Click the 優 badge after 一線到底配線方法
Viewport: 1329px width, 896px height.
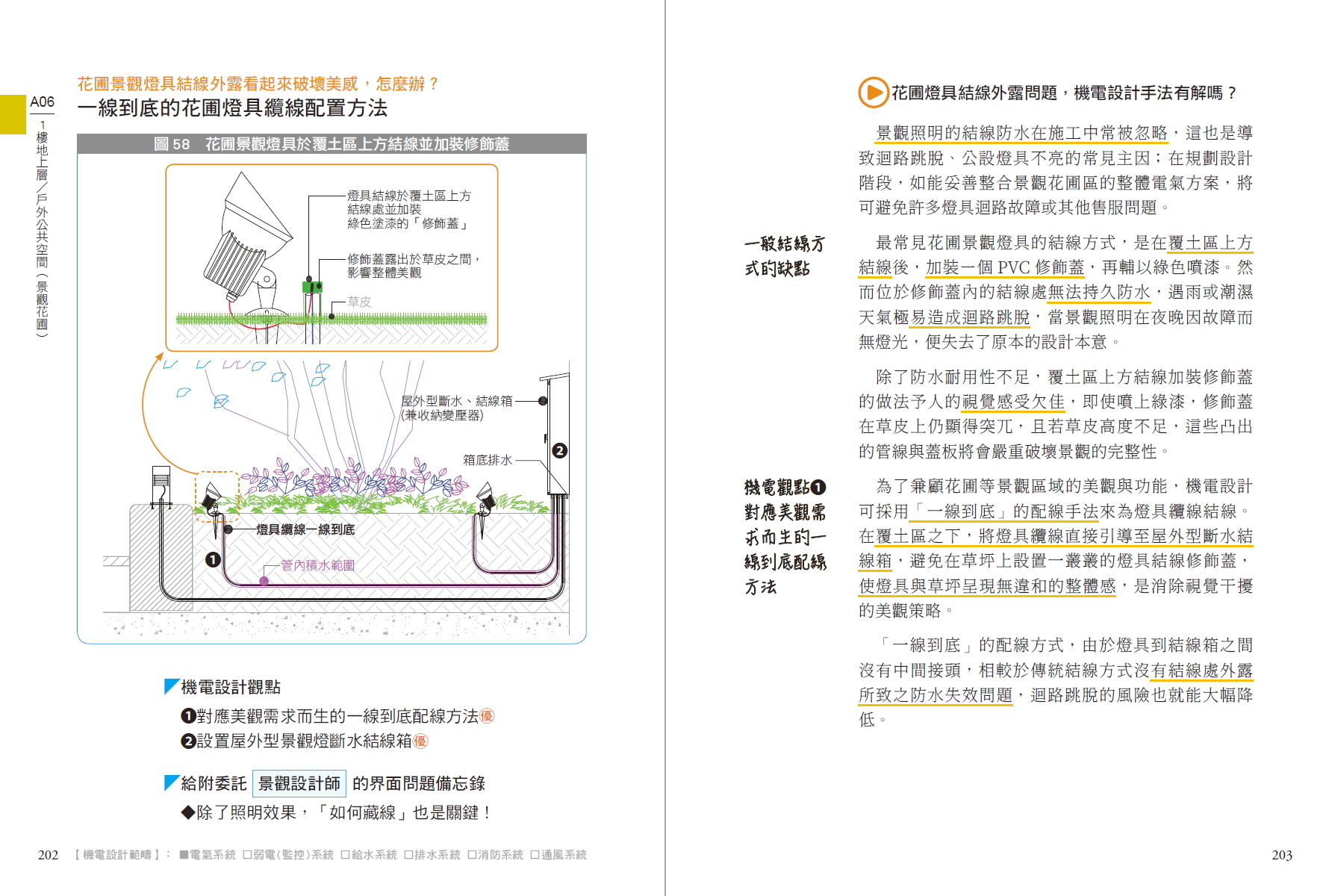[x=487, y=716]
